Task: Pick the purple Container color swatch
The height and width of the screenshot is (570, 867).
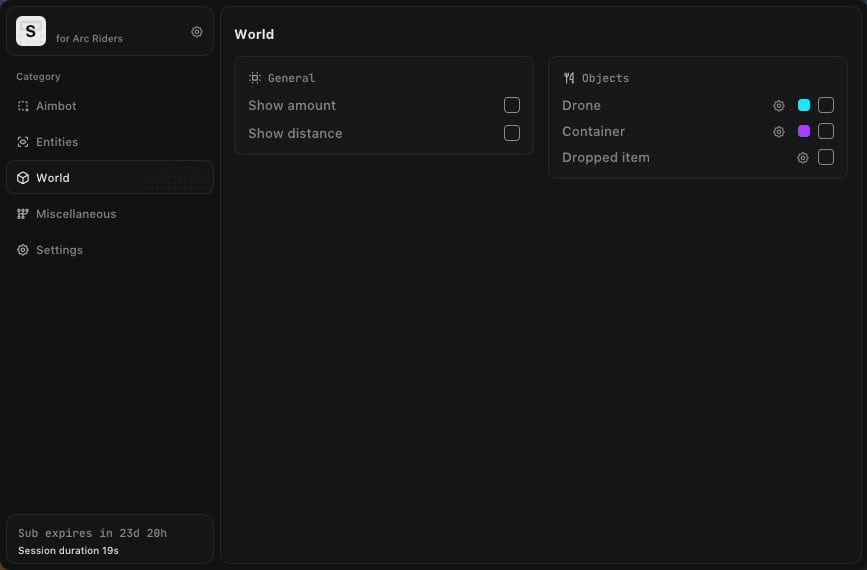Action: click(804, 131)
